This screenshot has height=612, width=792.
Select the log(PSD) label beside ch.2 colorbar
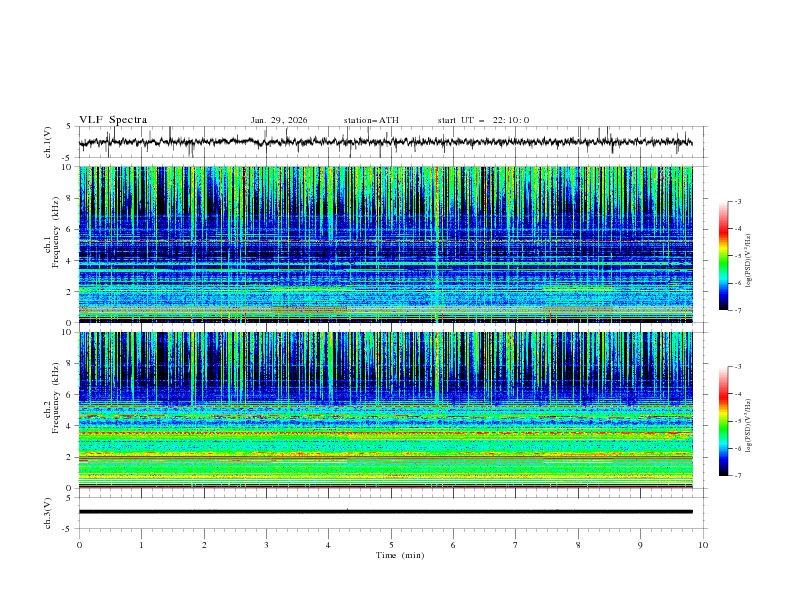pyautogui.click(x=749, y=426)
